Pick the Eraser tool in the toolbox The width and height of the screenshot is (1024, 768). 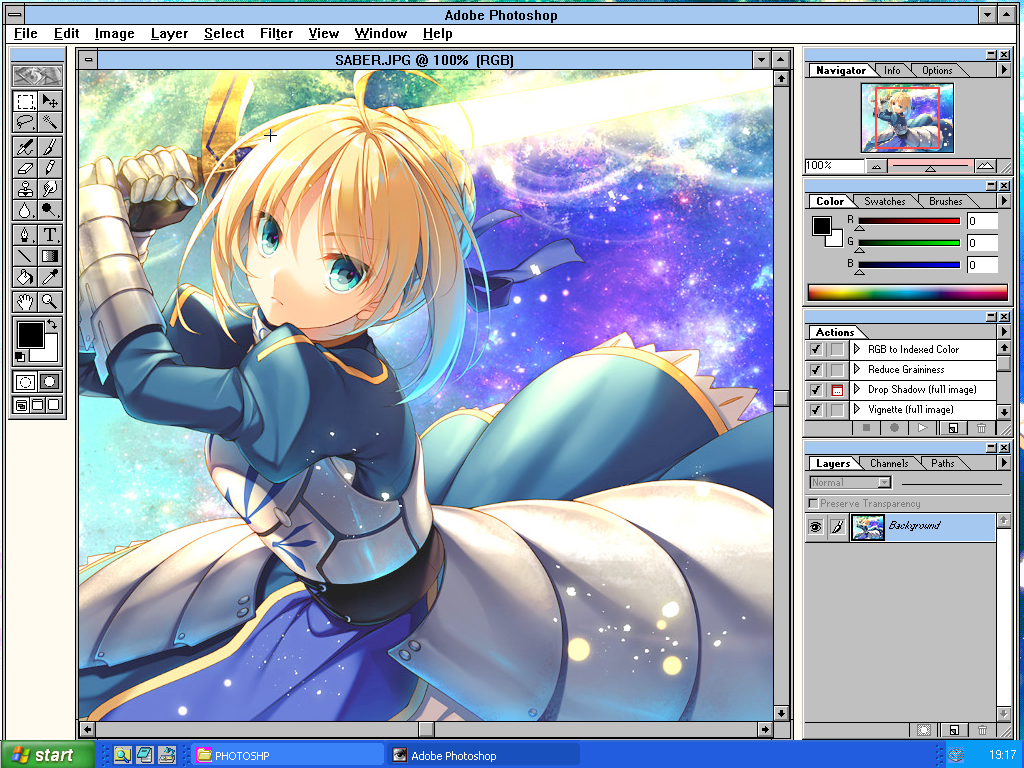tap(25, 167)
